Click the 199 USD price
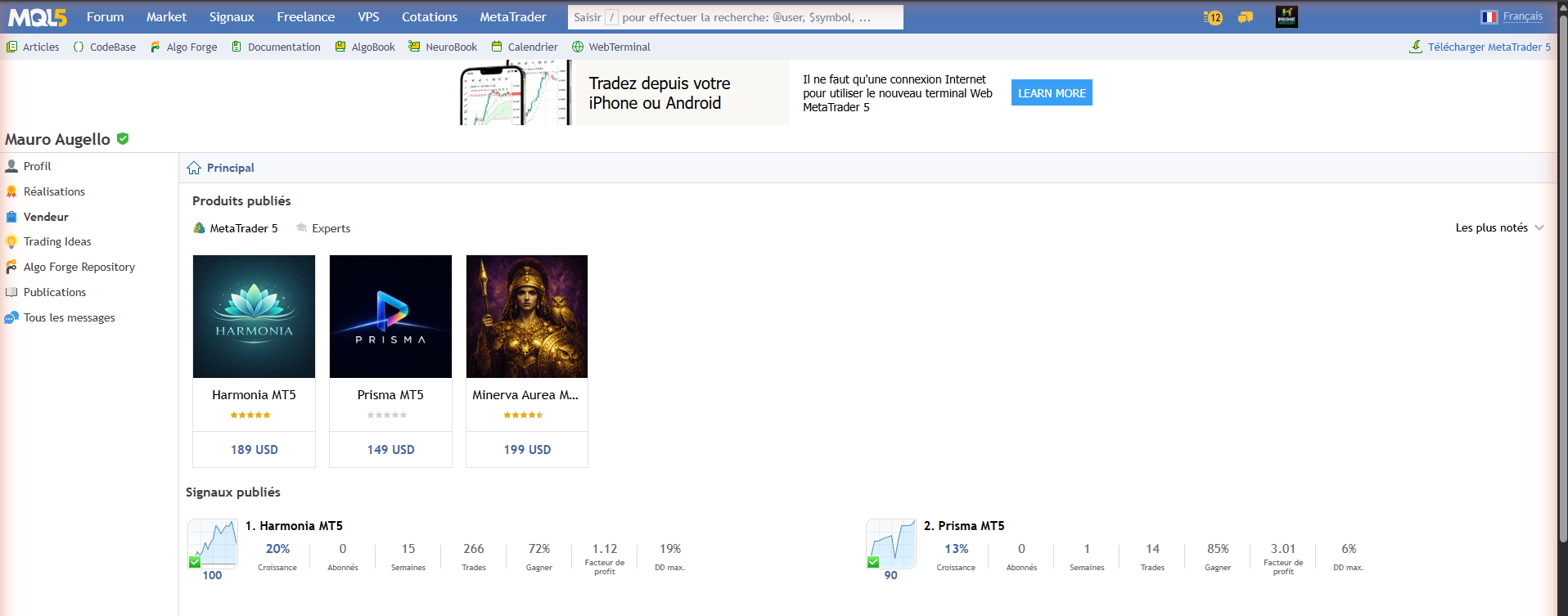Image resolution: width=1568 pixels, height=616 pixels. [x=527, y=450]
